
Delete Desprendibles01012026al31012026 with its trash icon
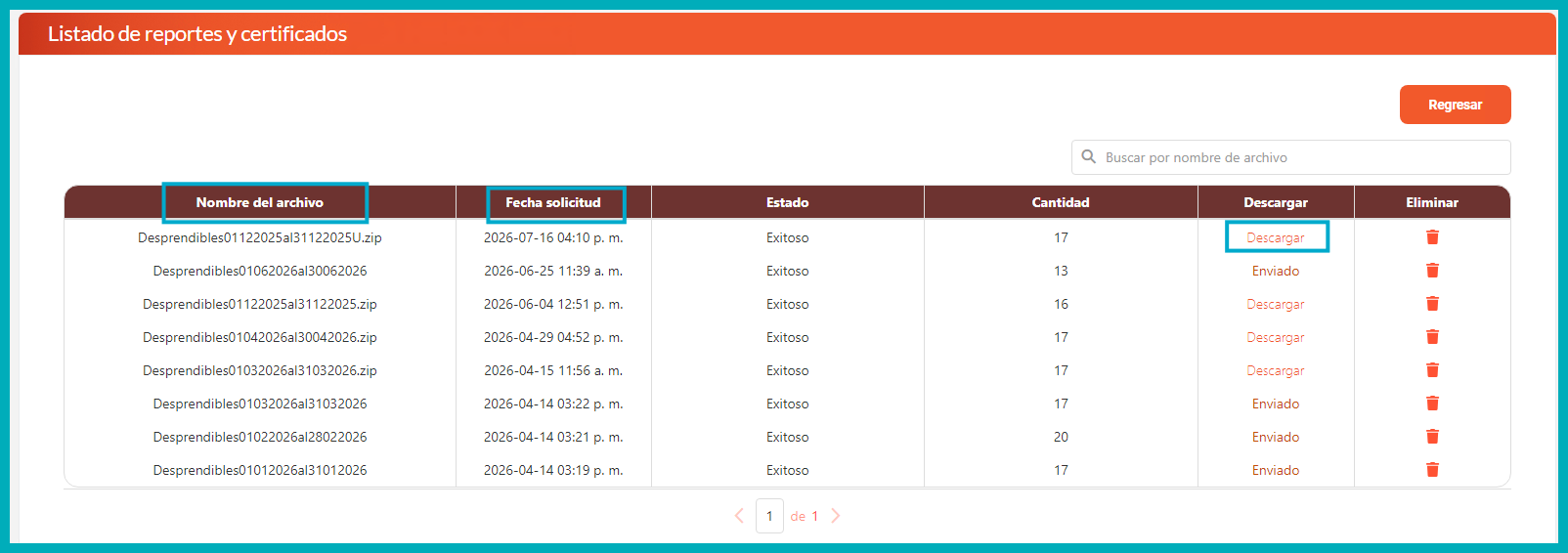coord(1432,470)
